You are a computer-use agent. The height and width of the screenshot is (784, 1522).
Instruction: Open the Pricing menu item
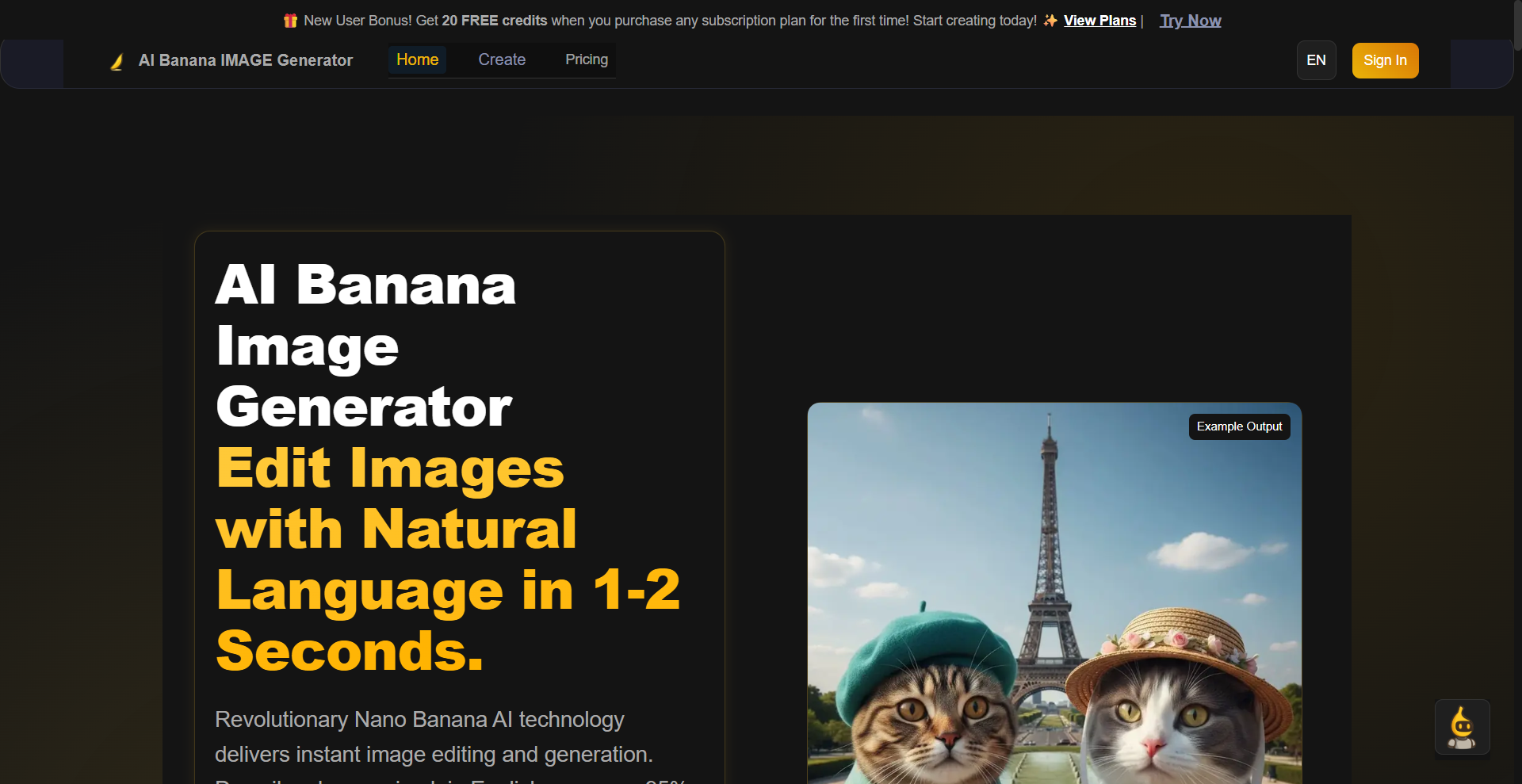[587, 59]
